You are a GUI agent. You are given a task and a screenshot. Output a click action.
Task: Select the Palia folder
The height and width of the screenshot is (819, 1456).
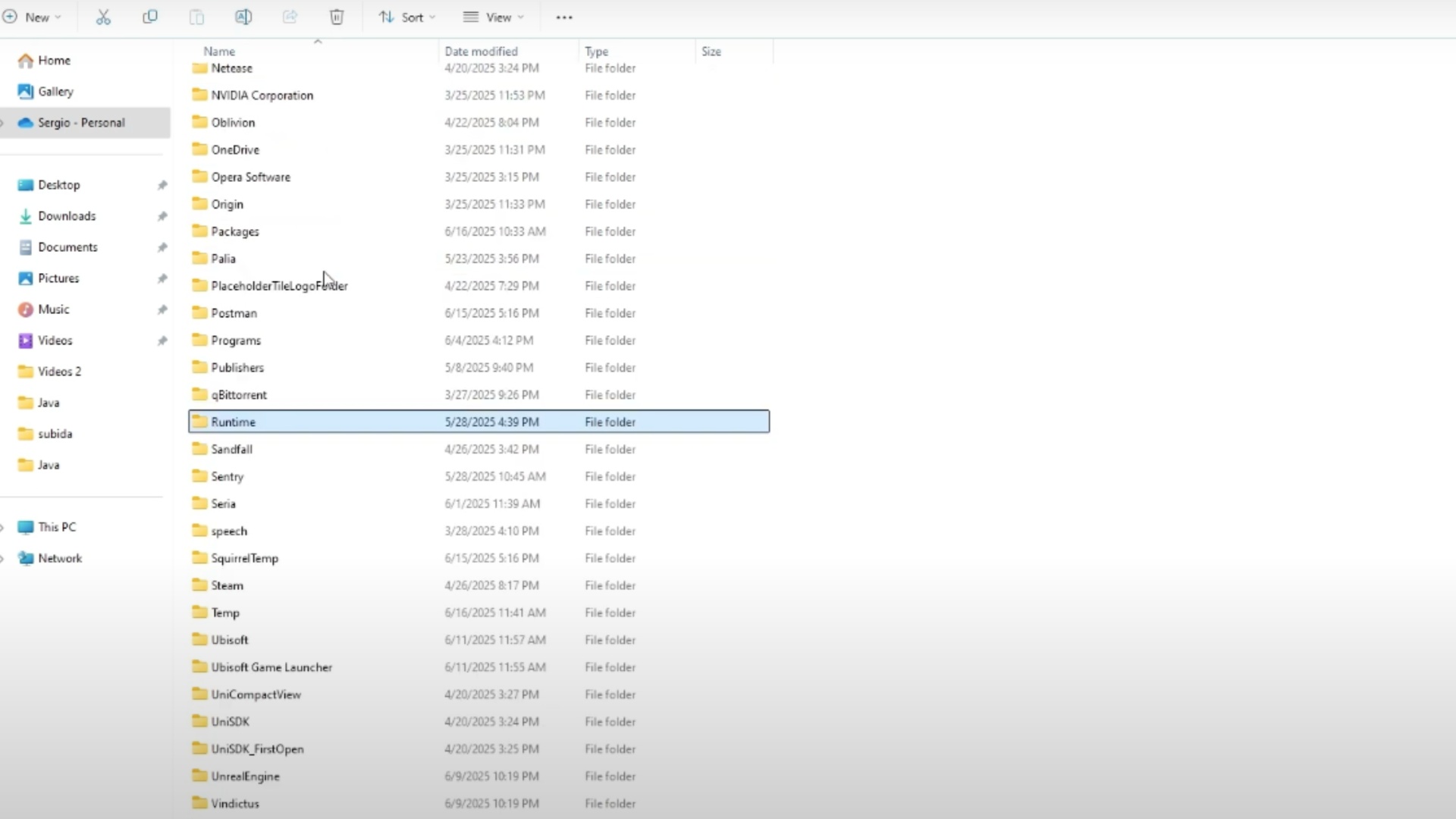479,259
